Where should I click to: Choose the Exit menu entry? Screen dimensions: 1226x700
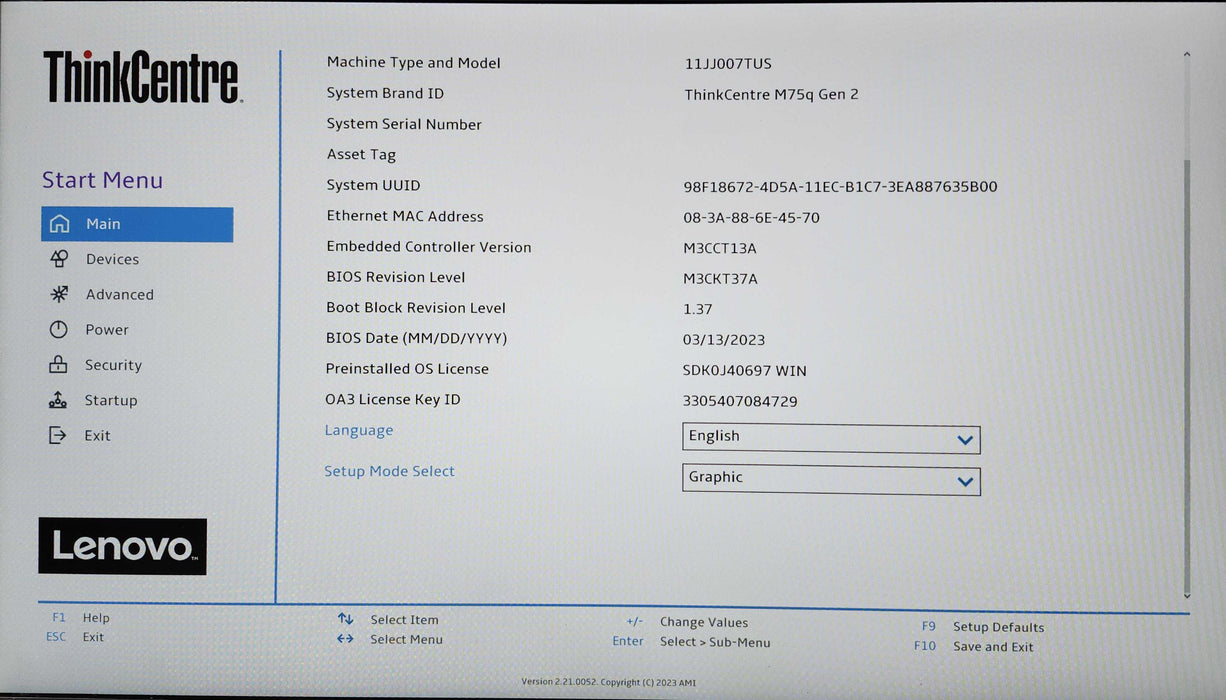tap(97, 435)
